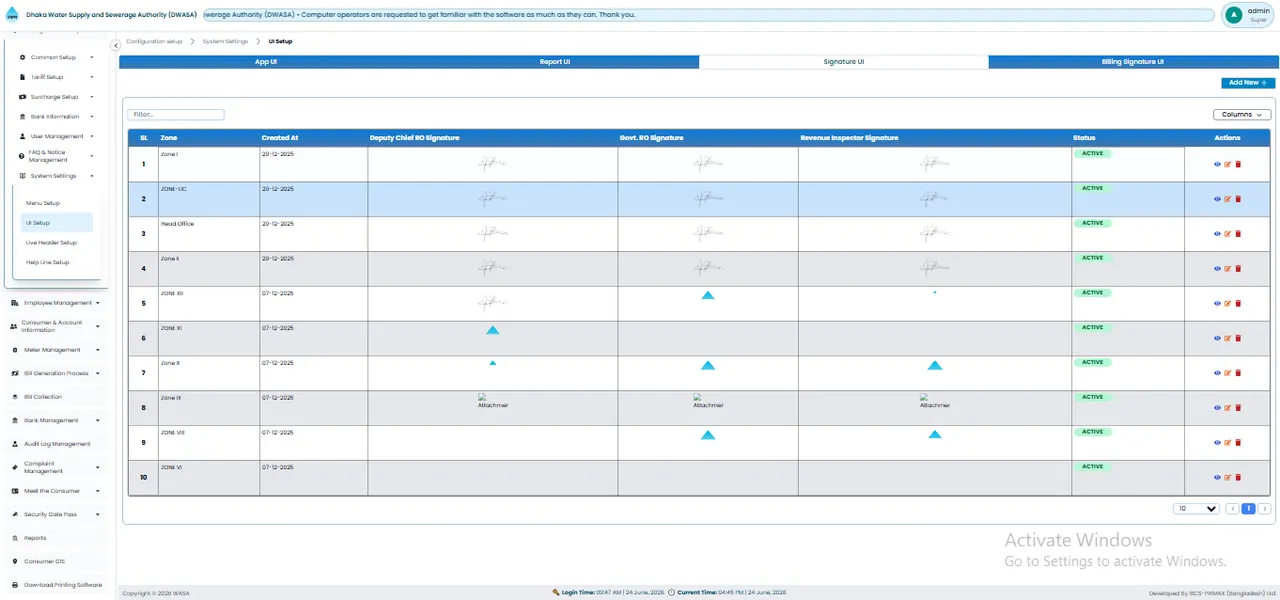Click the admin user avatar
Screen dimensions: 1280x600
click(x=1234, y=15)
